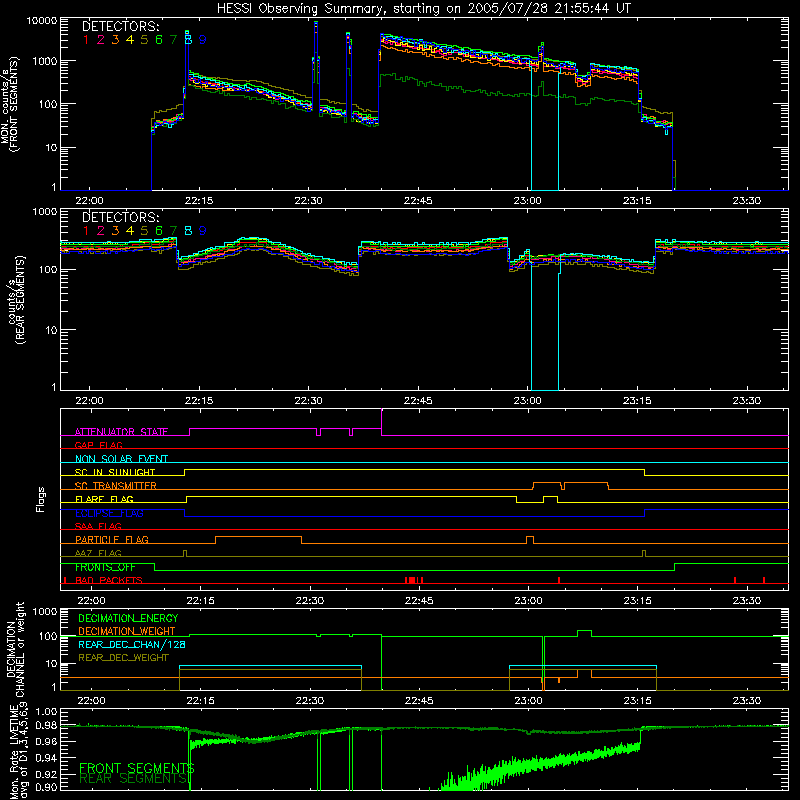Select the DETECTORS legend heading in the front segments plot
This screenshot has width=800, height=800.
click(x=120, y=26)
